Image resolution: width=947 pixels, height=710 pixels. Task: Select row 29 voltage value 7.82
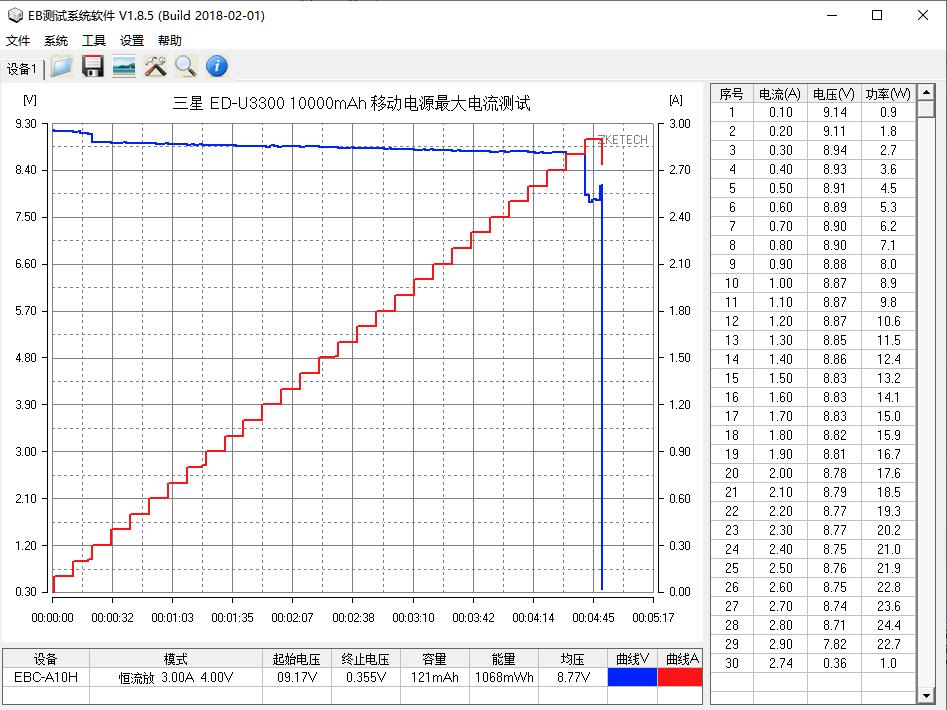tap(834, 644)
